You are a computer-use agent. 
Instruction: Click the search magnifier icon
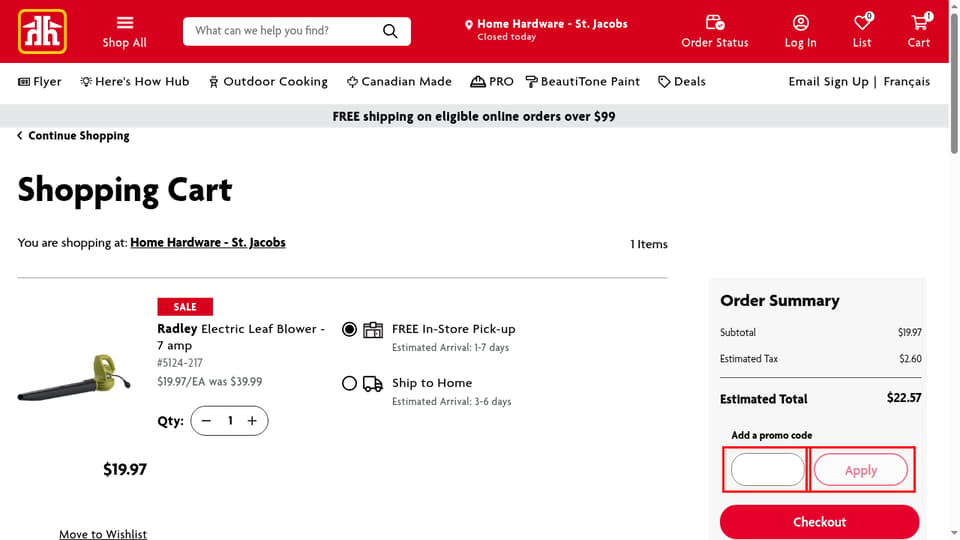(x=390, y=31)
